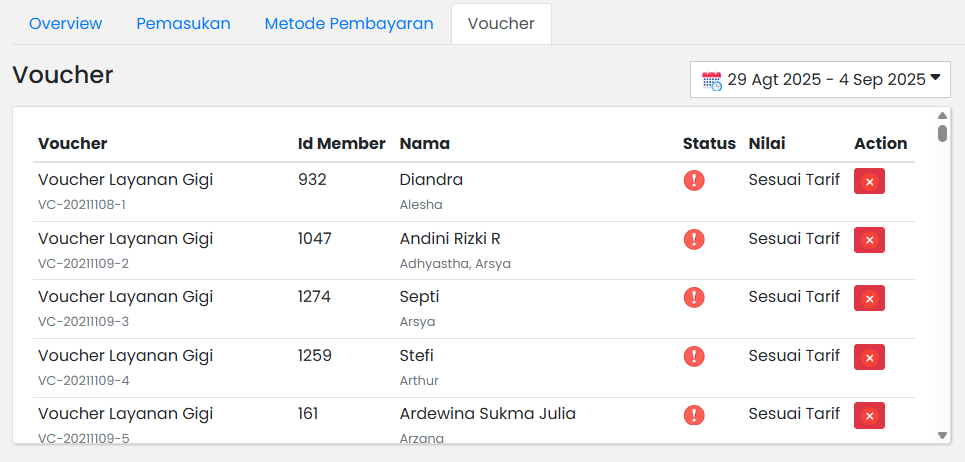Viewport: 965px width, 462px height.
Task: Click Andini Rizki R's status alert icon
Action: point(694,240)
